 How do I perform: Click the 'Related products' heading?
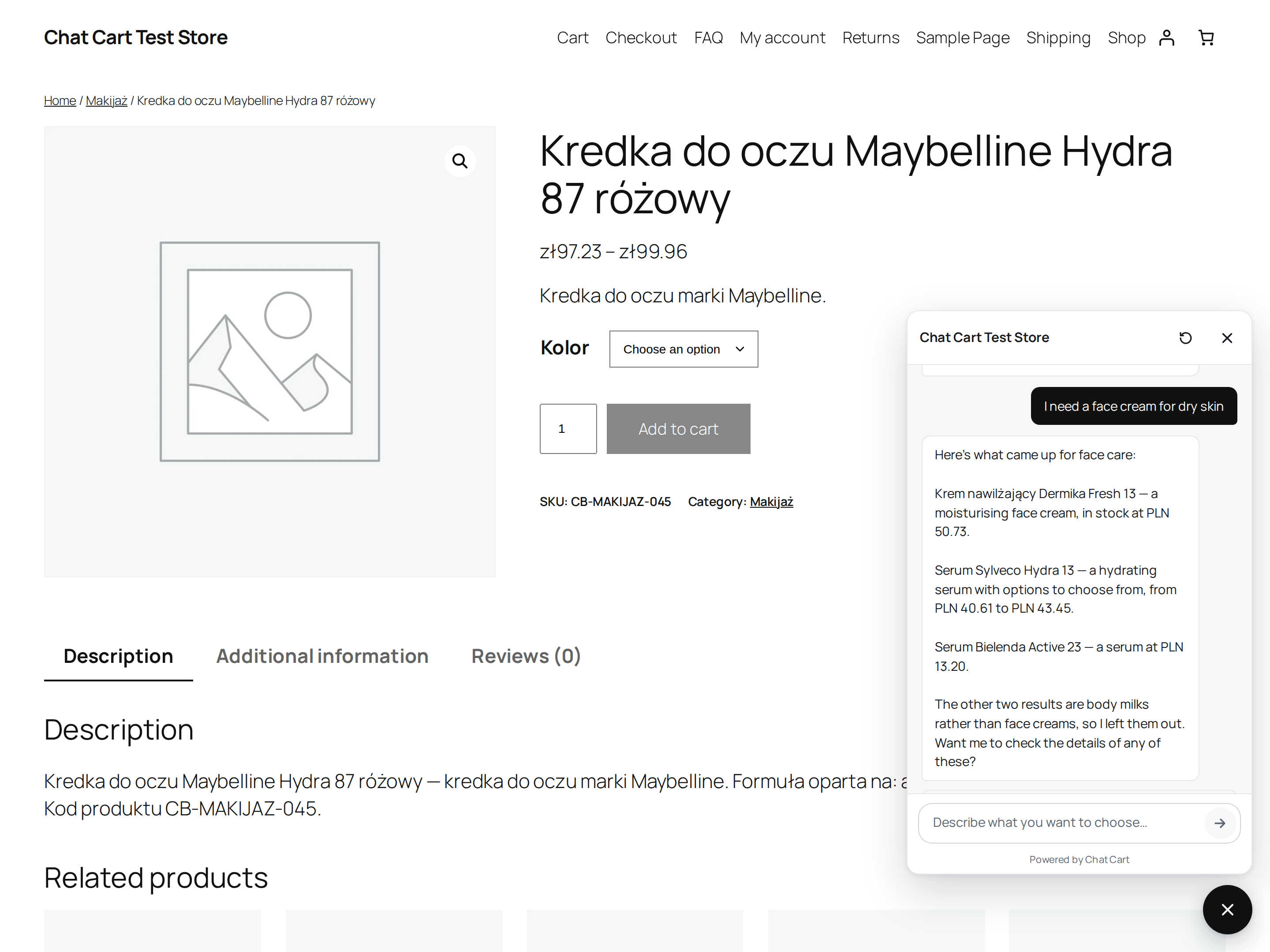click(x=156, y=878)
